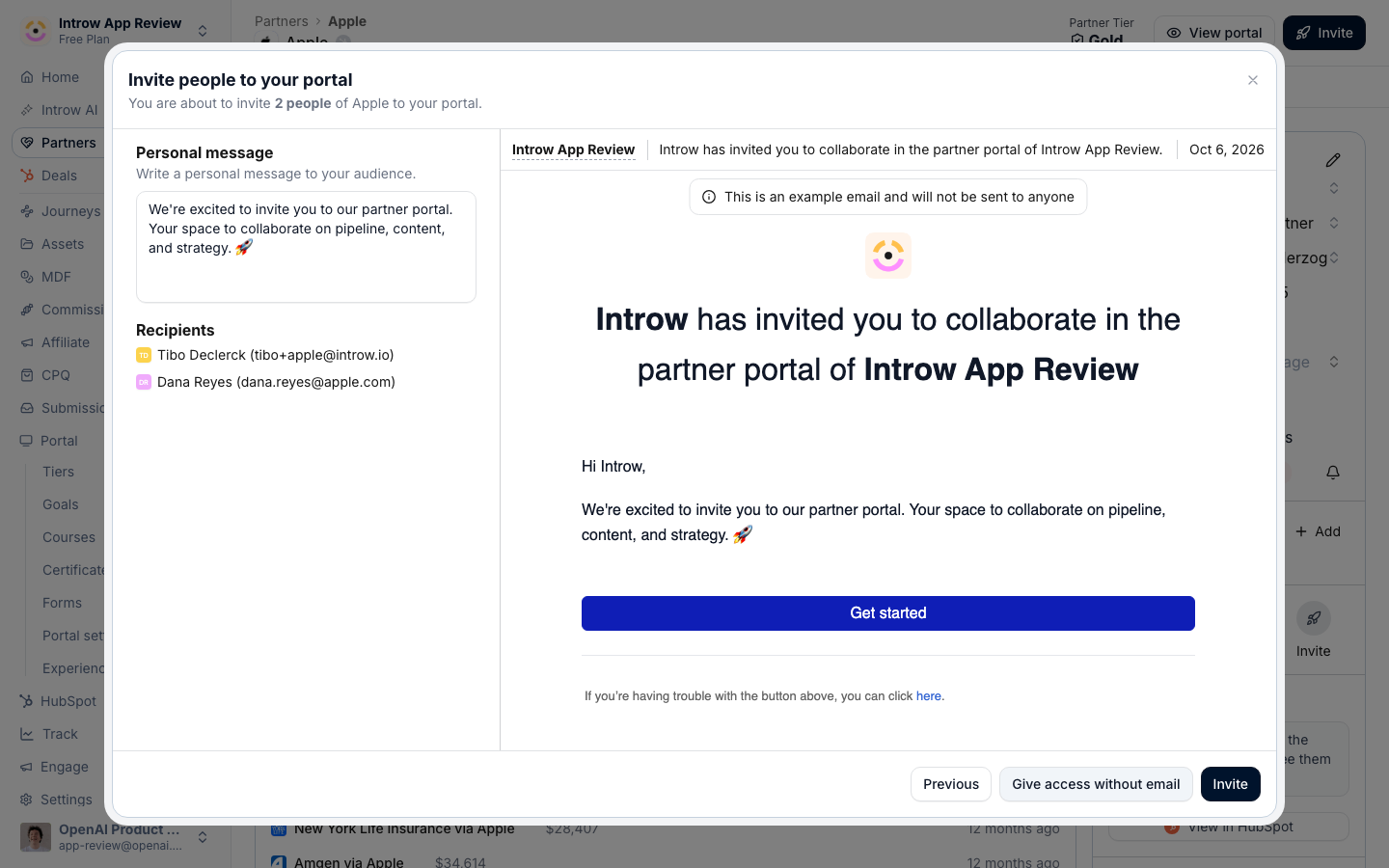Click the CPQ sidebar icon
This screenshot has width=1389, height=868.
[27, 375]
